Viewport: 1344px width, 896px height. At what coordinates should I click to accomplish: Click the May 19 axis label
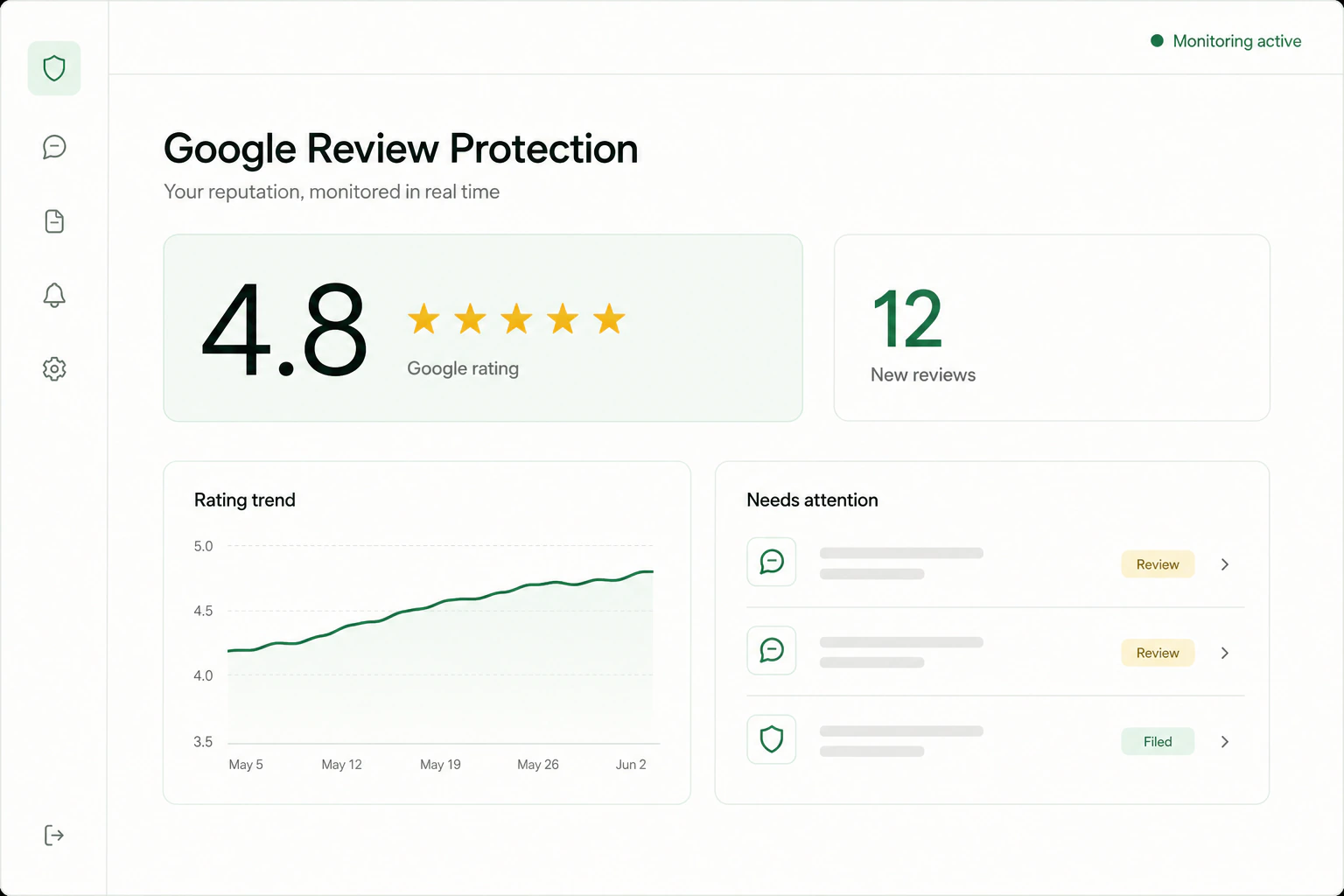pyautogui.click(x=440, y=765)
